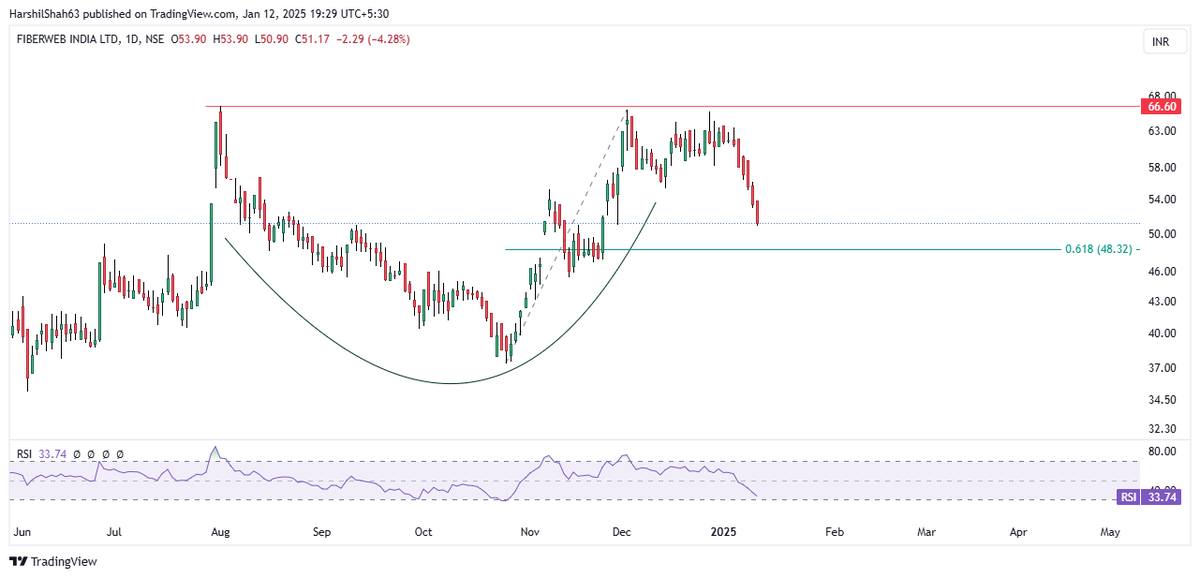Viewport: 1200px width, 578px height.
Task: Click the 0.618 (48.32) Fibonacci label
Action: [1100, 249]
